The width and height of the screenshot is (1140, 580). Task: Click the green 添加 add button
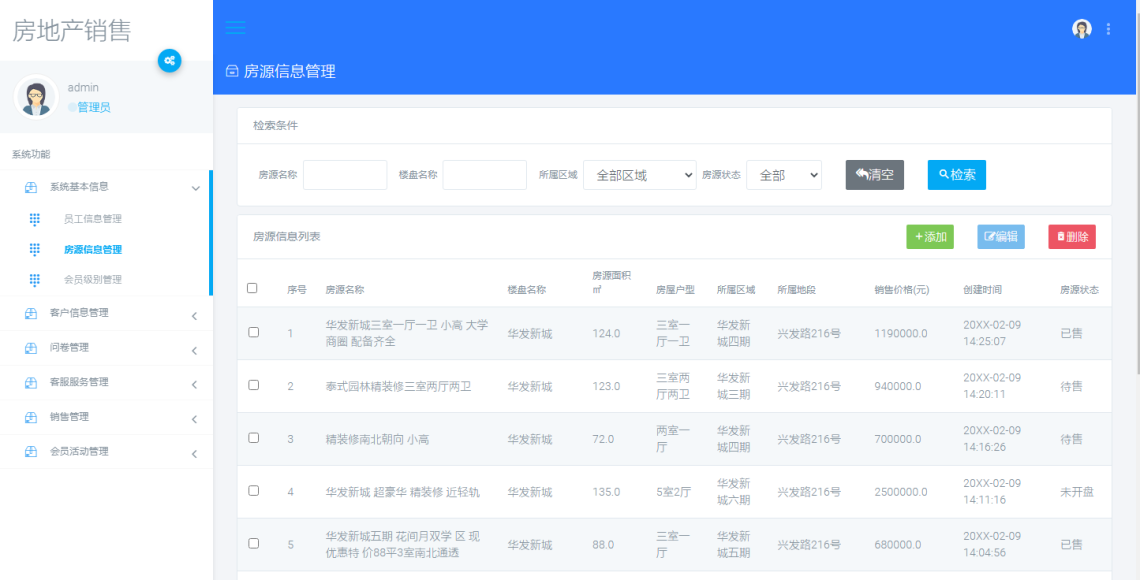pyautogui.click(x=929, y=236)
